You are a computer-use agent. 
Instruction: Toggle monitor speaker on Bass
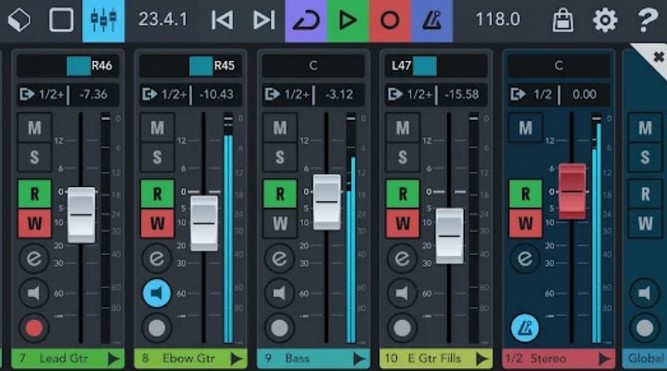pos(279,293)
